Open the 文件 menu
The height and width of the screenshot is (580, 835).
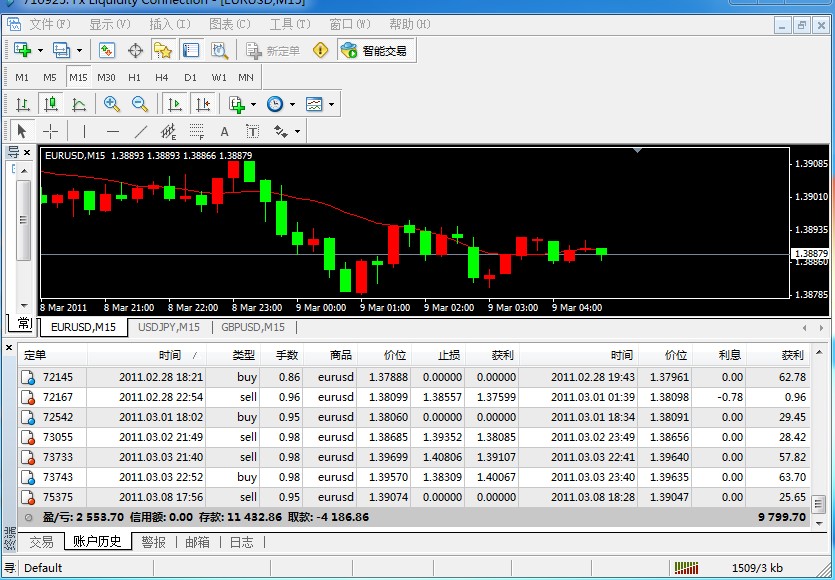50,24
